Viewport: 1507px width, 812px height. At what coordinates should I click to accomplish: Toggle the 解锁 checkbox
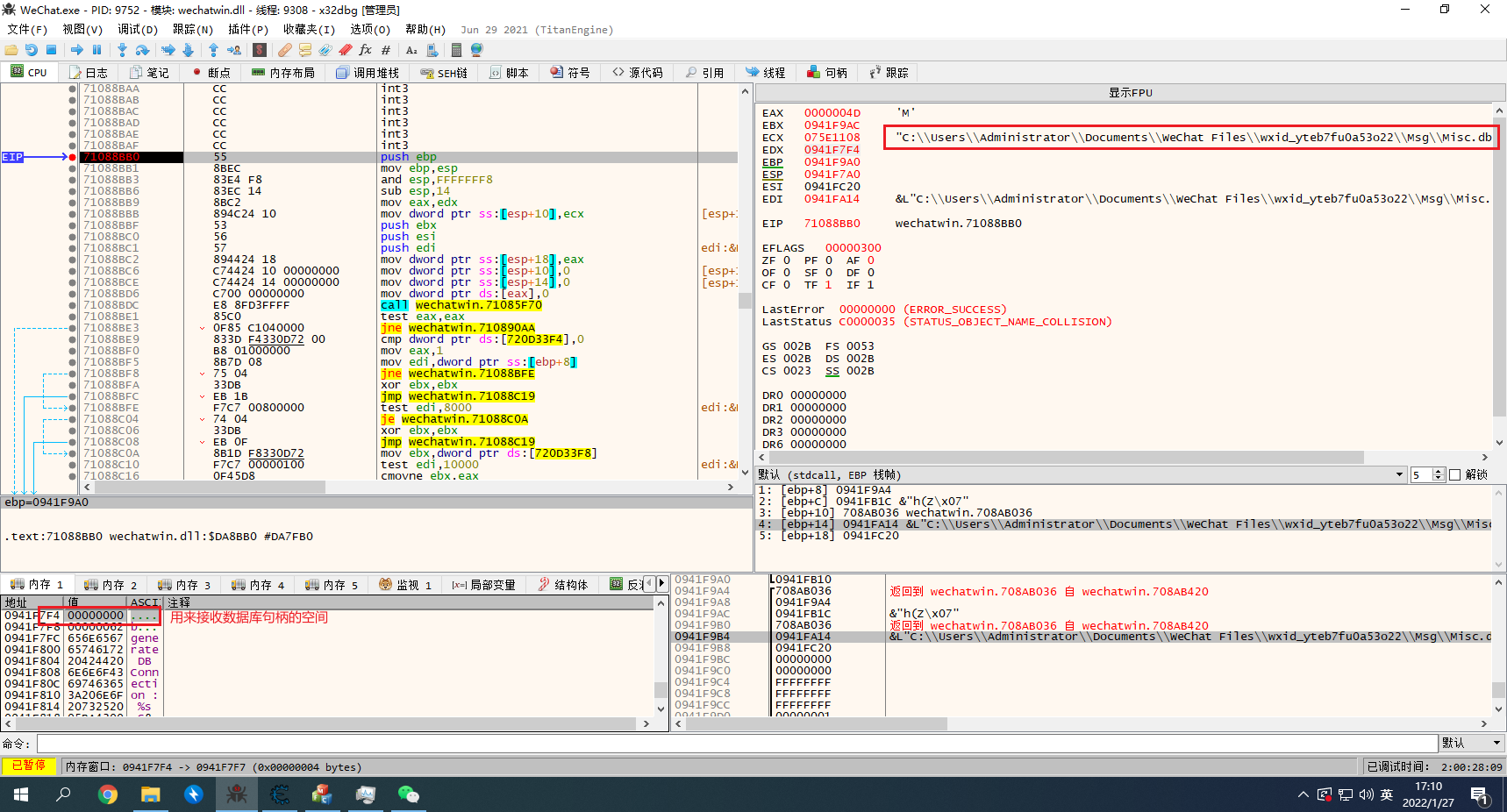point(1455,474)
